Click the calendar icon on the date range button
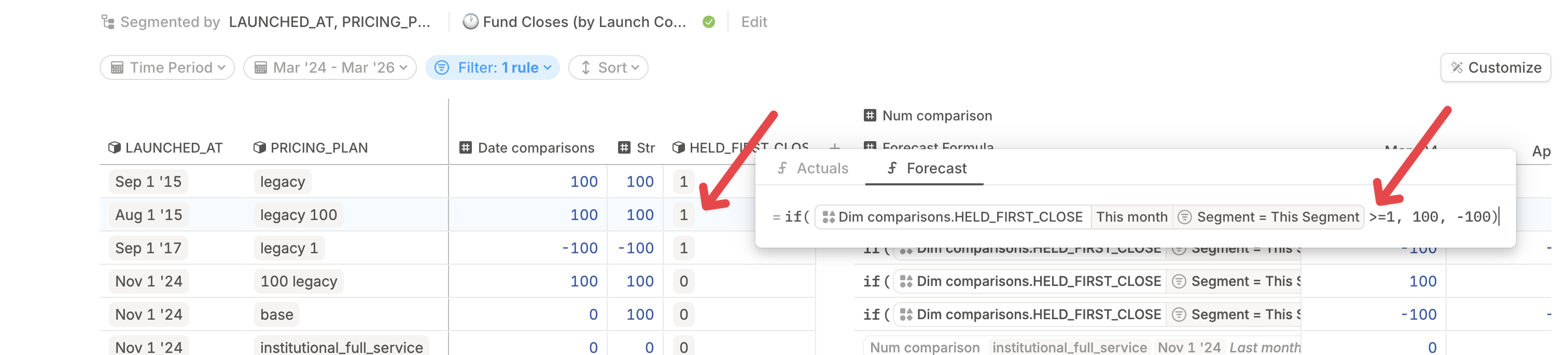The image size is (1568, 355). click(260, 67)
